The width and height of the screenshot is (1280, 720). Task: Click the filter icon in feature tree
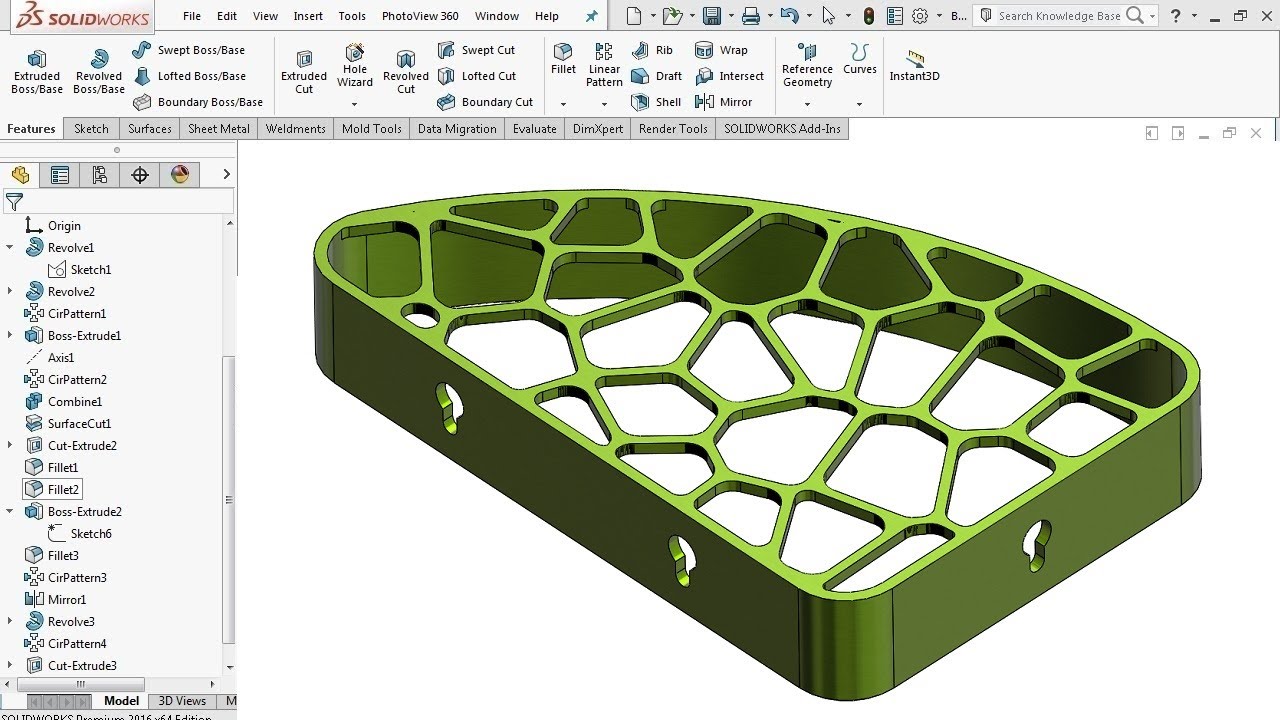[14, 203]
